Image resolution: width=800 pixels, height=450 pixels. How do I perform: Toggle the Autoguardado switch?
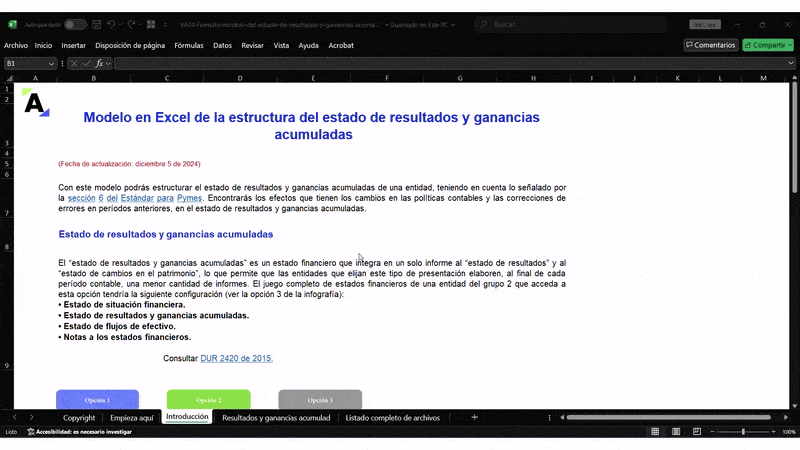click(74, 23)
